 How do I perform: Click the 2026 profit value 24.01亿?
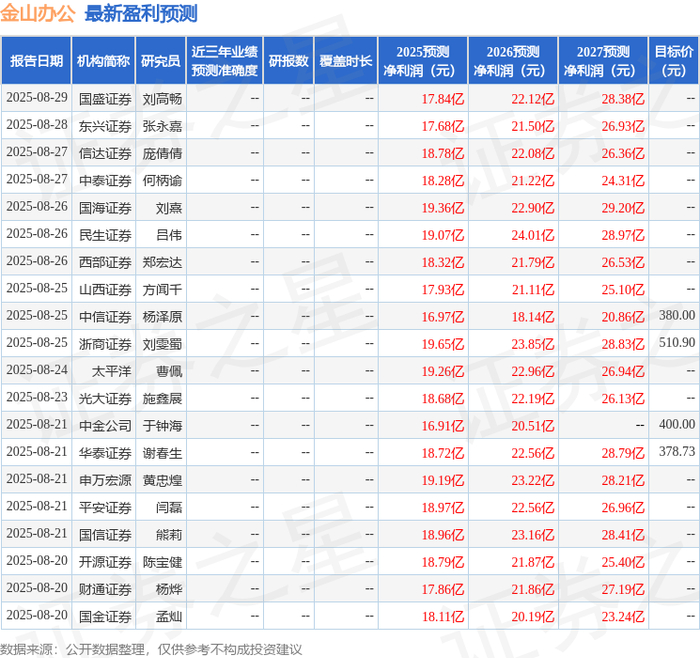pyautogui.click(x=533, y=235)
